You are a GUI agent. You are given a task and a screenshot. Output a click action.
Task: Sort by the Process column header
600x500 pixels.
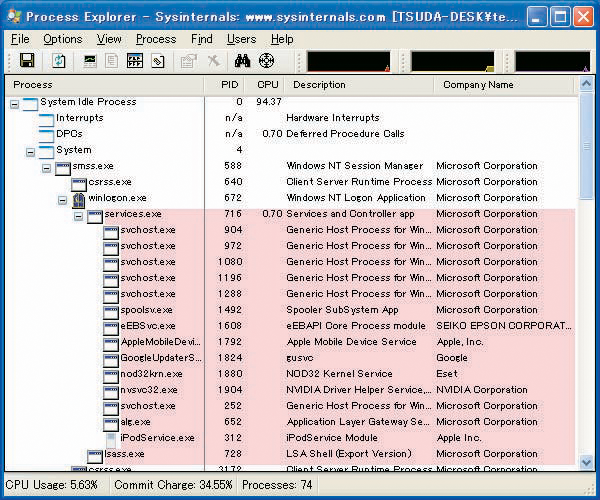tap(104, 85)
